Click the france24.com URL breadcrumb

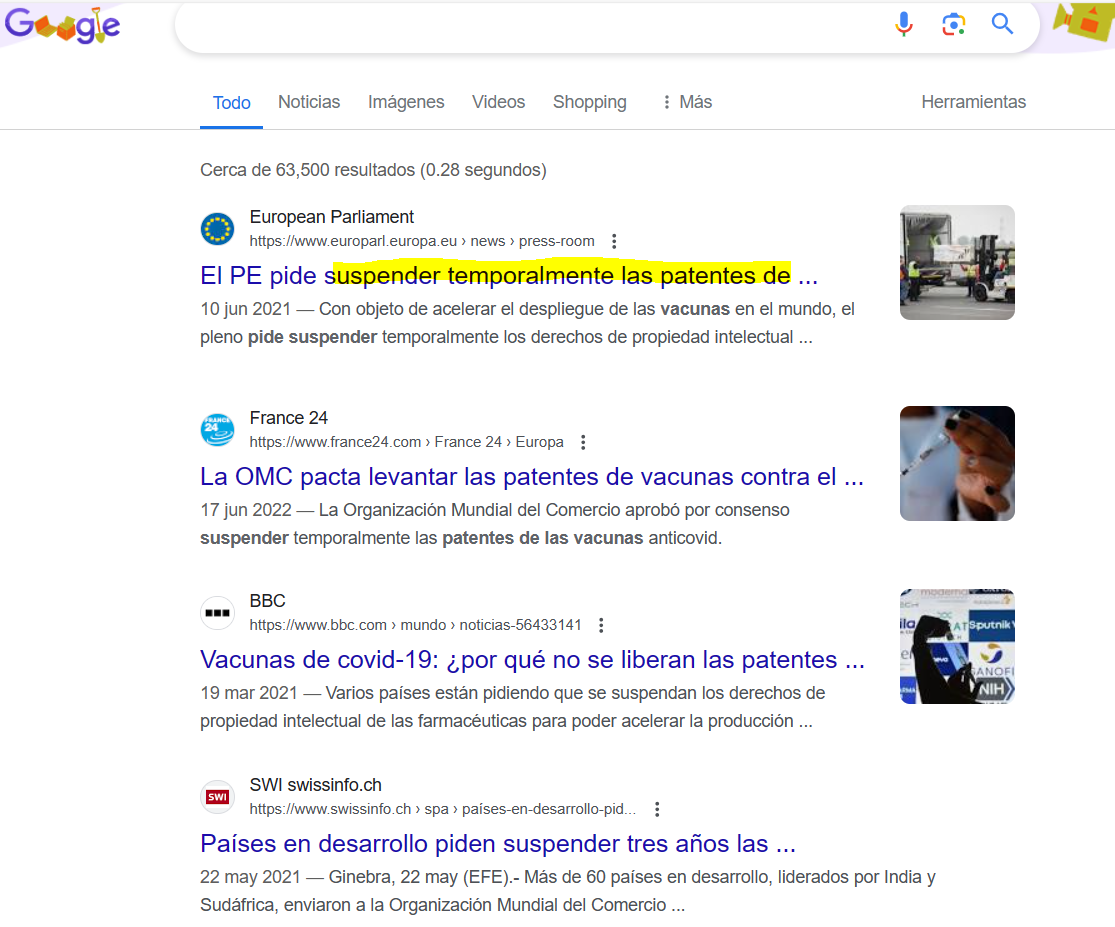pos(407,443)
